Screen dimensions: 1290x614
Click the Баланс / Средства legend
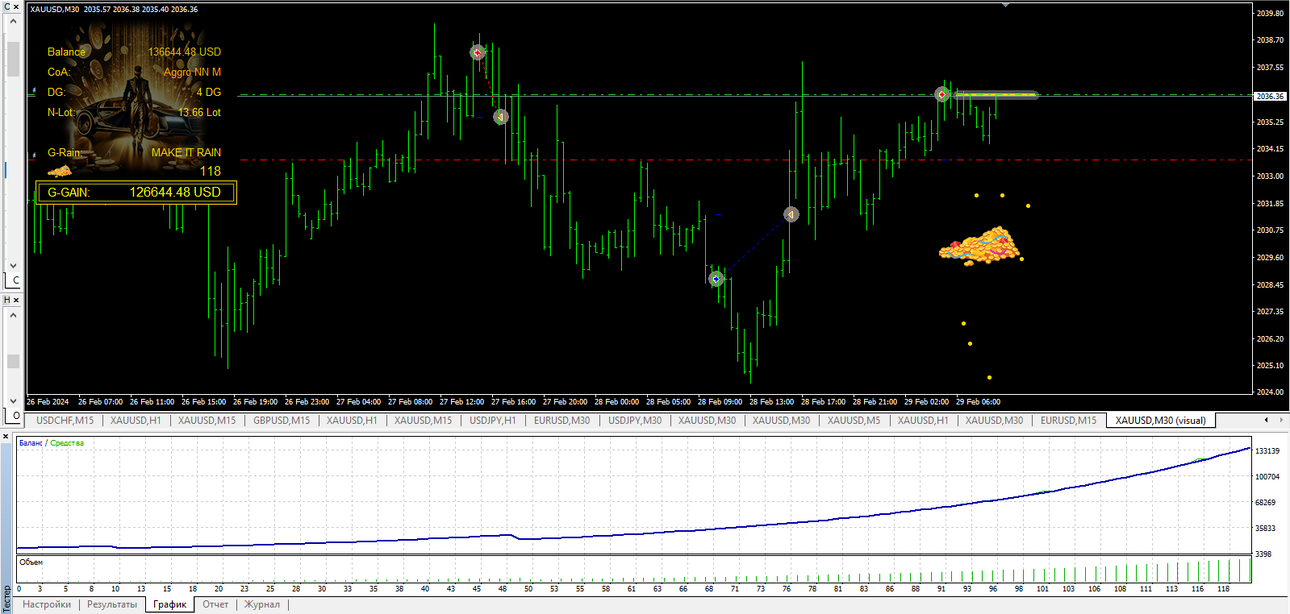(51, 443)
